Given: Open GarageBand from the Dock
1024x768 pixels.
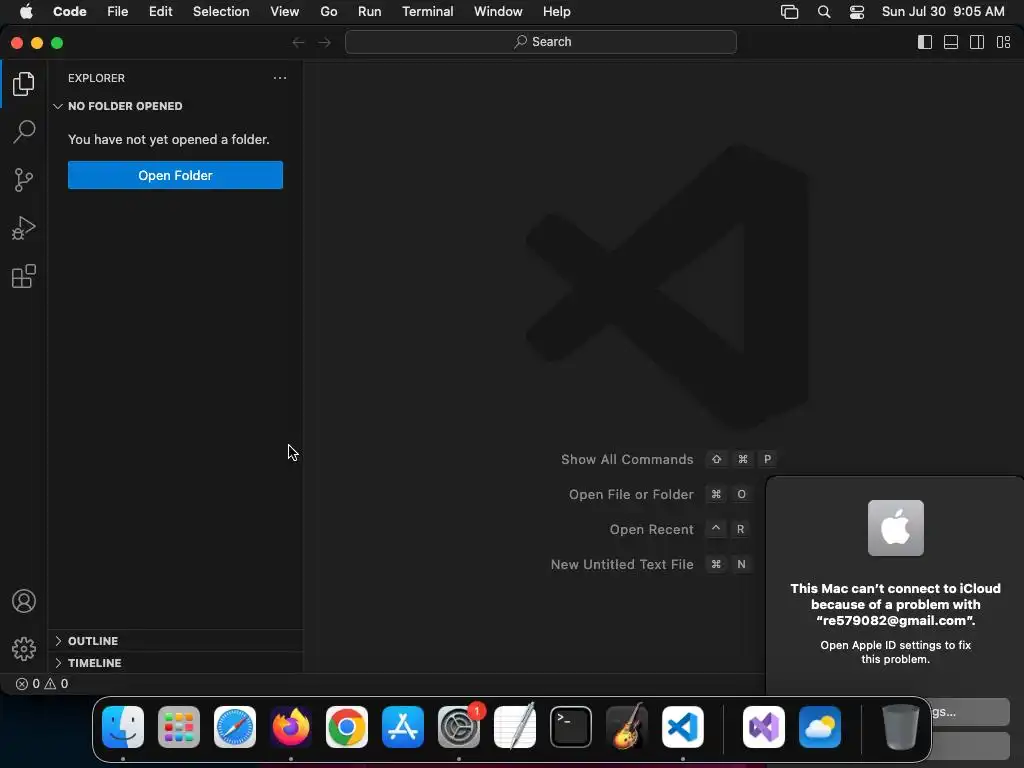Looking at the screenshot, I should click(627, 727).
